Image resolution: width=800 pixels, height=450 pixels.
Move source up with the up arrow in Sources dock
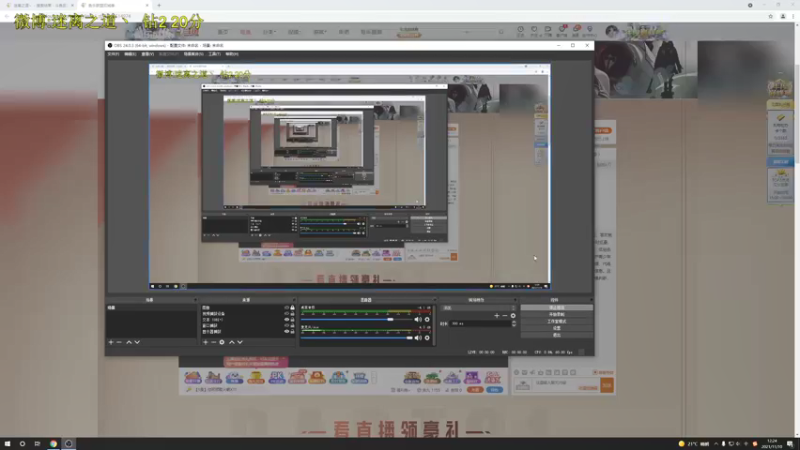point(232,342)
